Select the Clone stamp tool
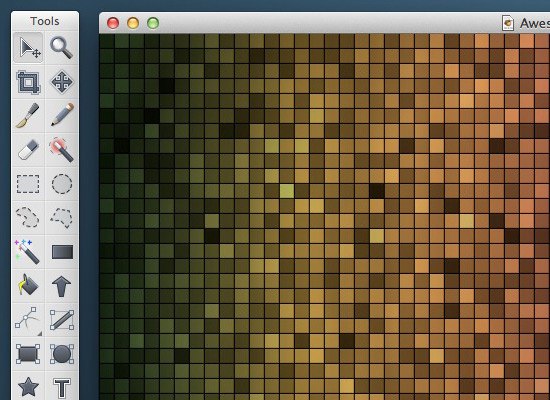This screenshot has height=400, width=550. (61, 149)
